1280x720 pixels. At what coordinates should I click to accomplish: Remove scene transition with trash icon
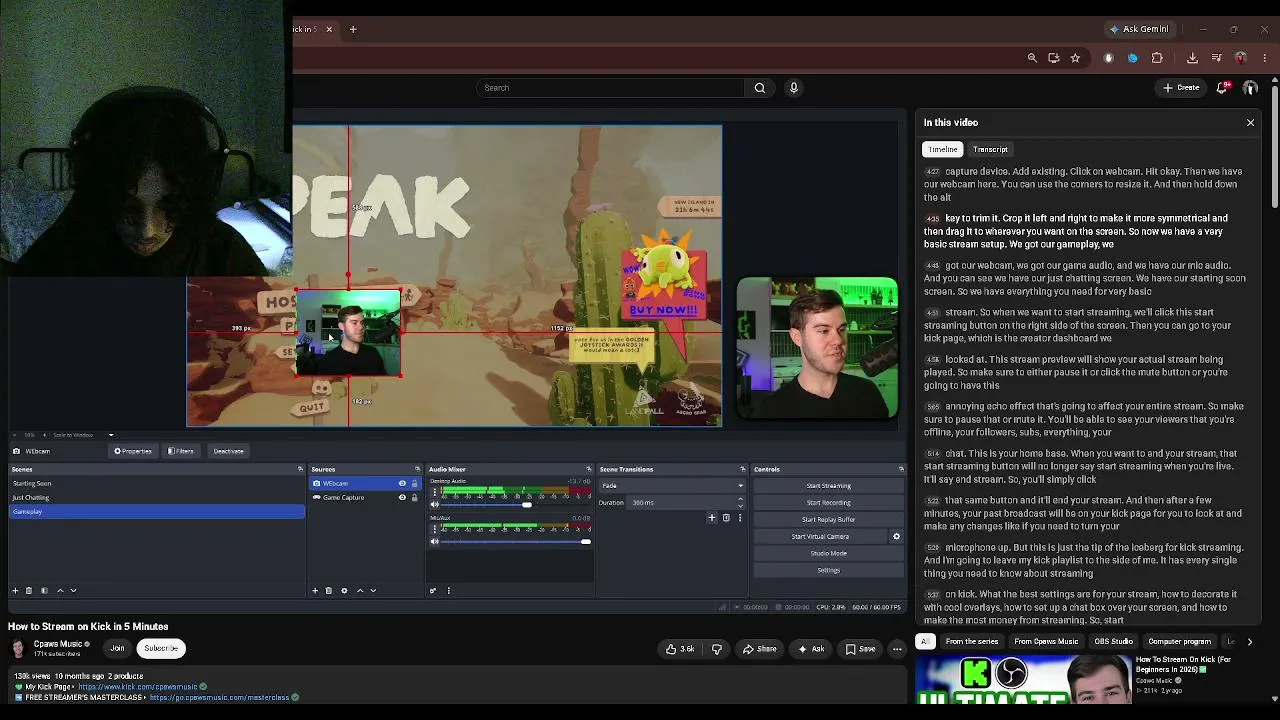(x=726, y=518)
